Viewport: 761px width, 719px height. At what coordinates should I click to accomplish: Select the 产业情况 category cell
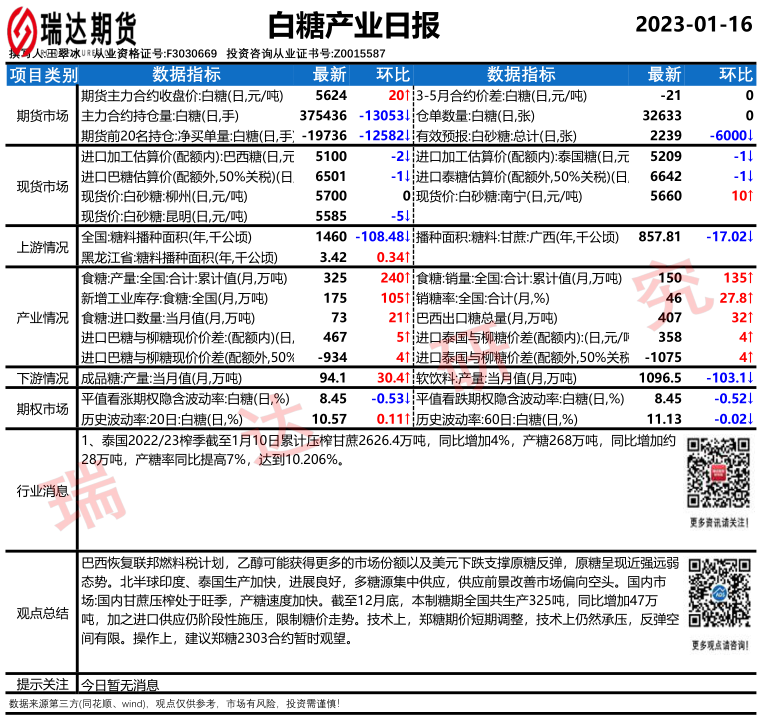pos(42,317)
